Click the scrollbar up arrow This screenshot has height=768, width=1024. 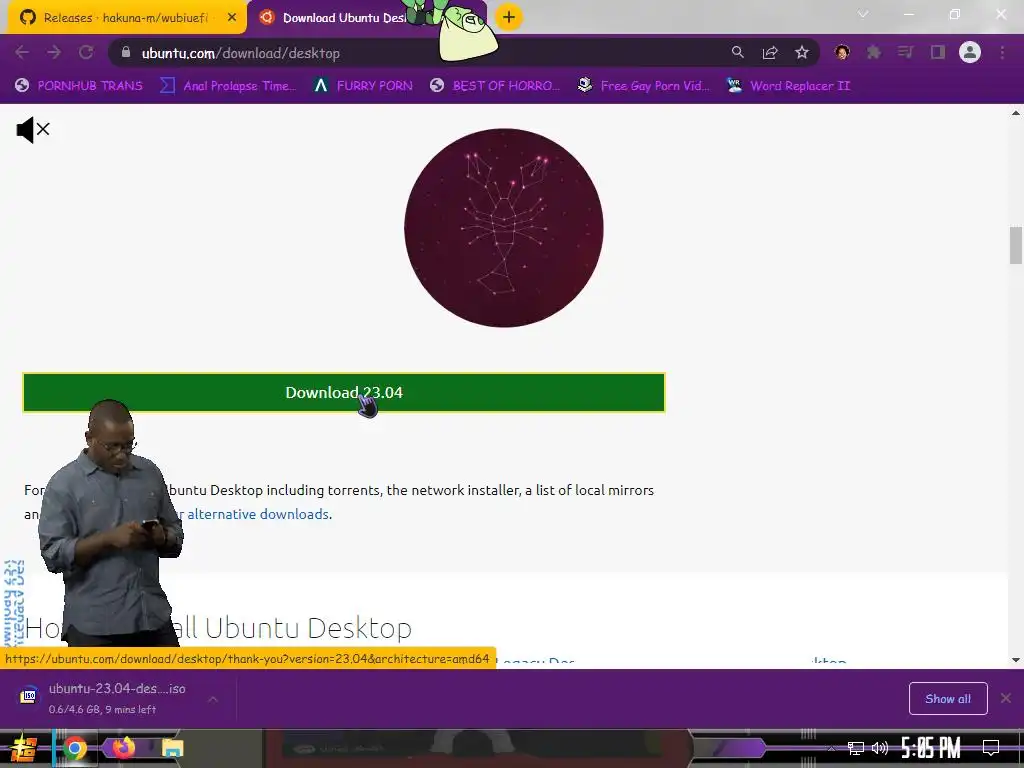(x=1016, y=113)
